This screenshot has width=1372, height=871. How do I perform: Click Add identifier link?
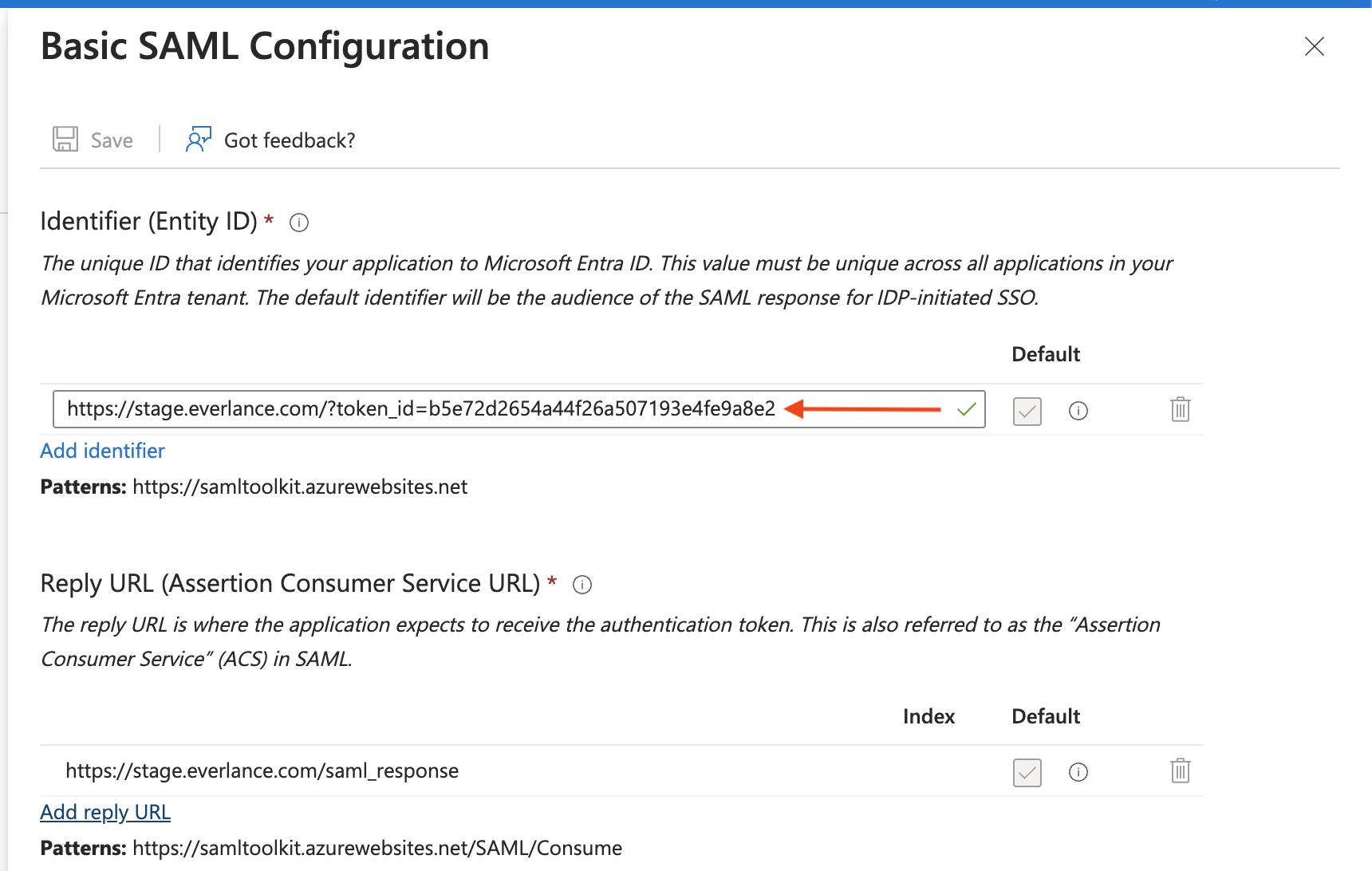(102, 451)
